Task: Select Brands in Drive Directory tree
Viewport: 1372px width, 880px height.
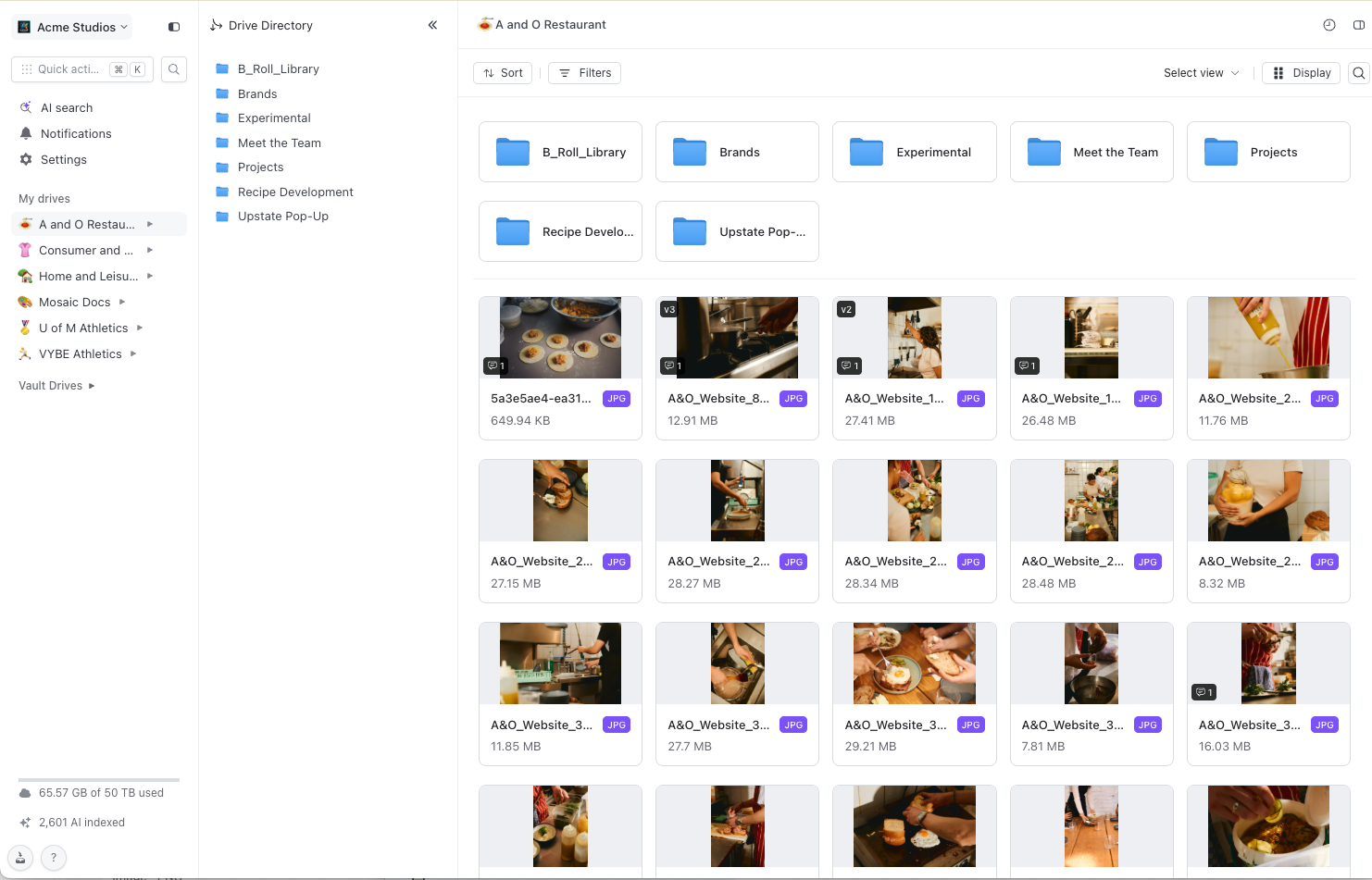Action: pyautogui.click(x=257, y=94)
